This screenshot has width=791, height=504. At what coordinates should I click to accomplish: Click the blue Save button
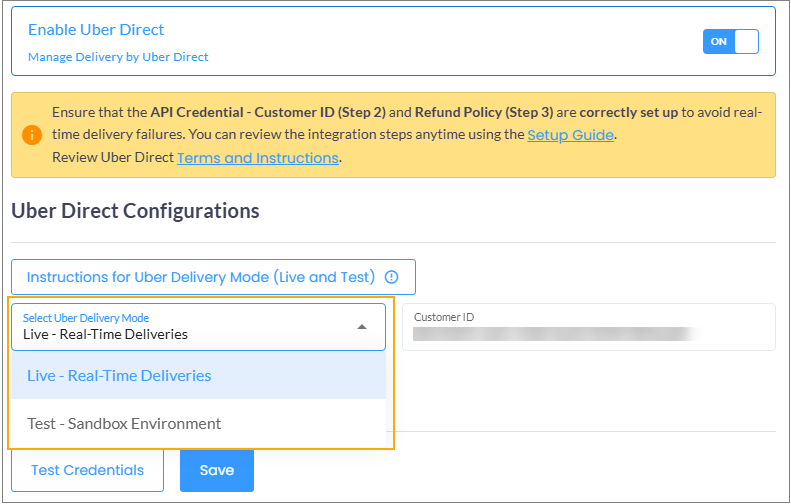coord(216,470)
